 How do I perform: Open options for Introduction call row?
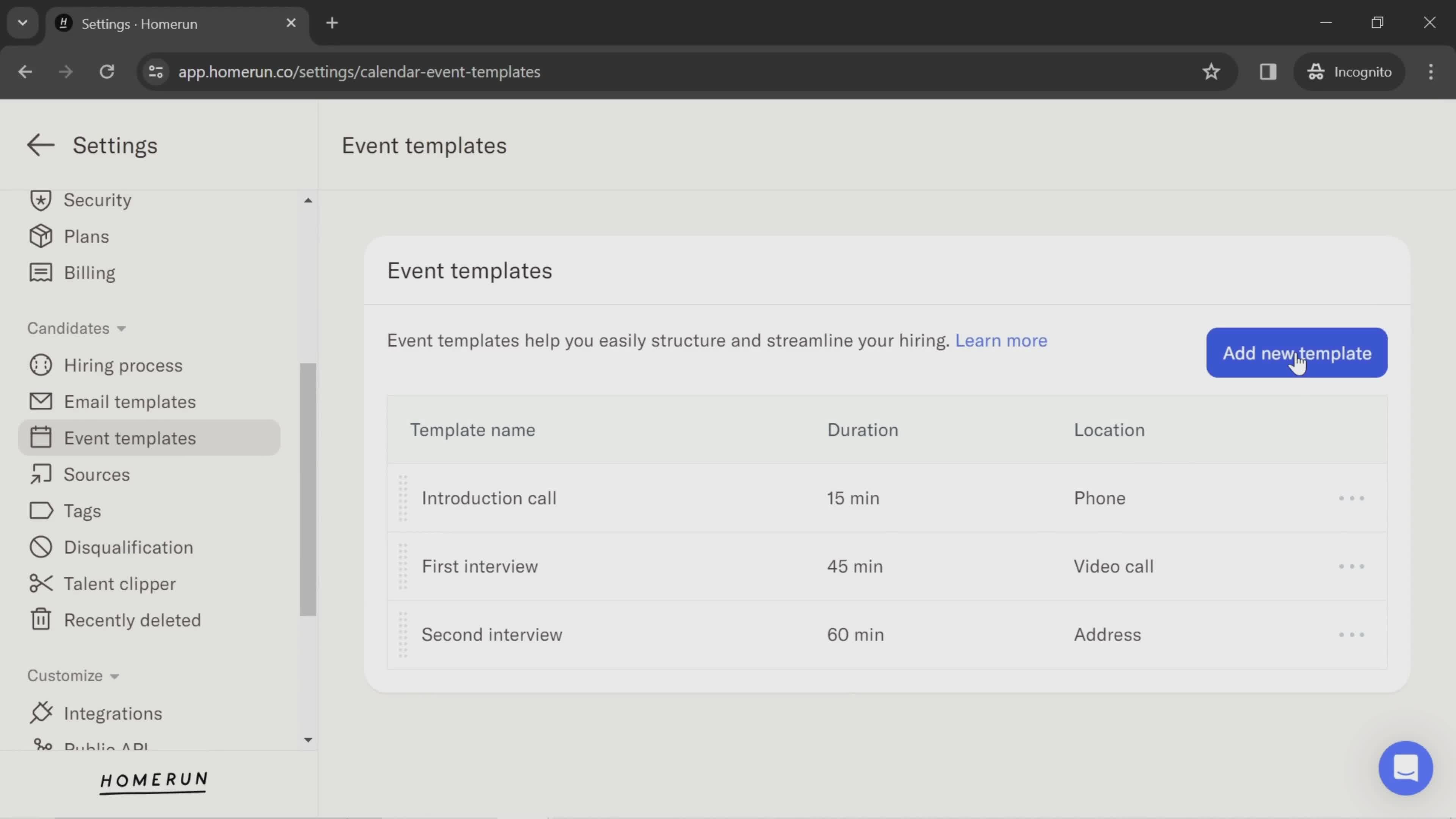tap(1351, 498)
